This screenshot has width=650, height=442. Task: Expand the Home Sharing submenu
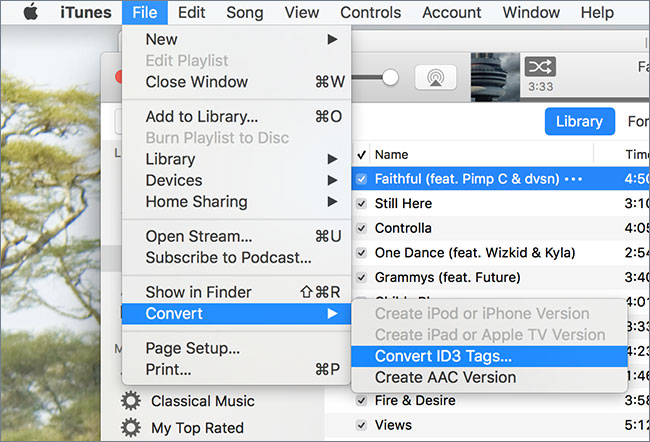pos(236,202)
